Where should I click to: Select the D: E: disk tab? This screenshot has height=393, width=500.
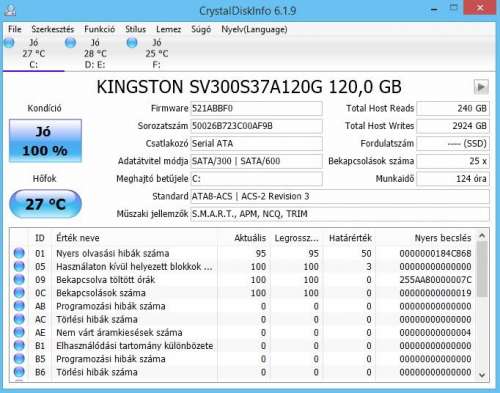pos(95,53)
